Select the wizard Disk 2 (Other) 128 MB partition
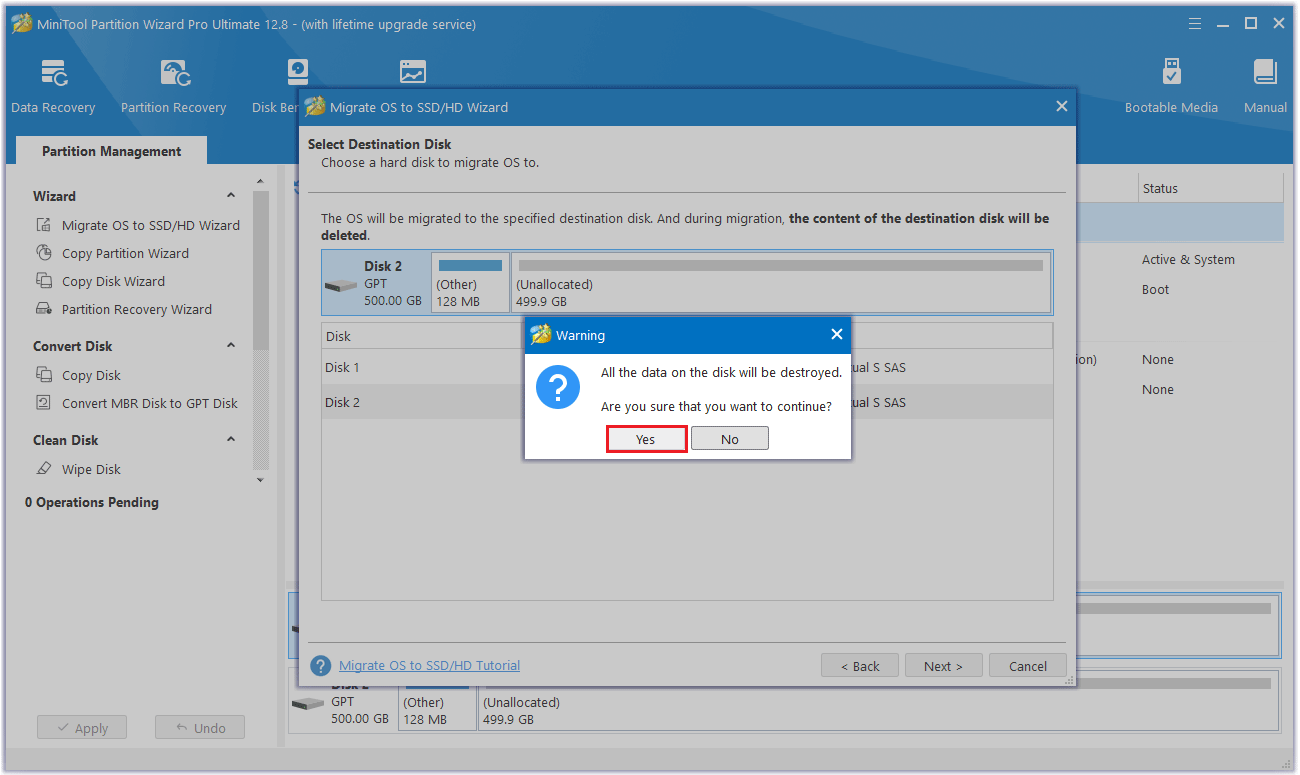The image size is (1300, 775). [471, 282]
